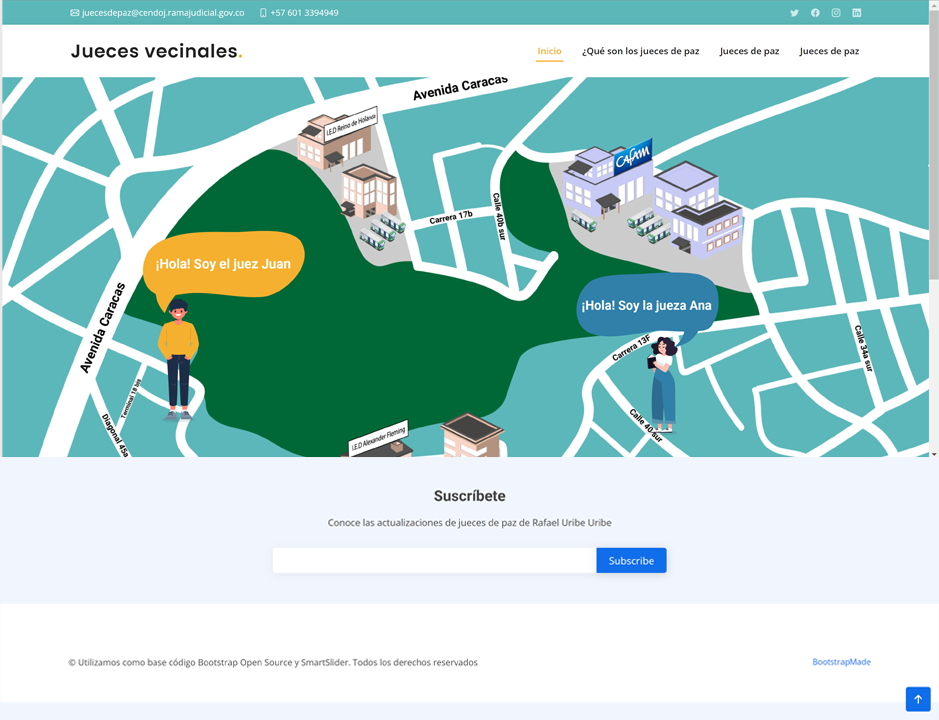Select the jueza Ana character illustration
This screenshot has height=720, width=939.
(662, 383)
